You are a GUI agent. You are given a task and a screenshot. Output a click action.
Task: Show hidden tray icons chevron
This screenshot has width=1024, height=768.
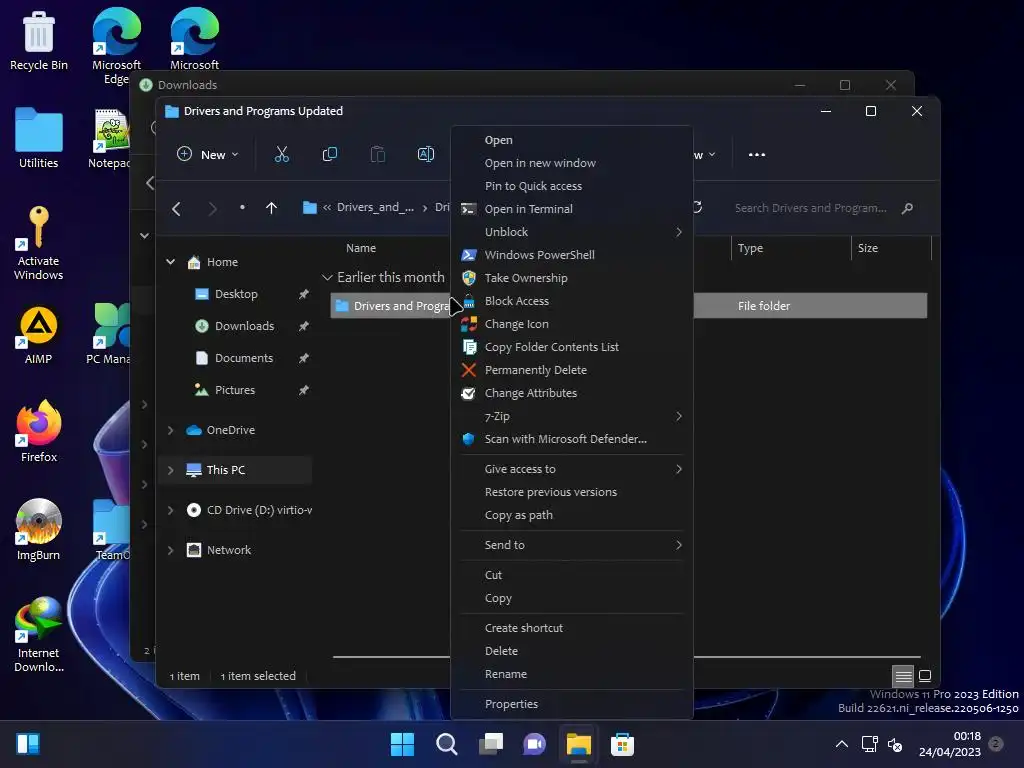842,744
